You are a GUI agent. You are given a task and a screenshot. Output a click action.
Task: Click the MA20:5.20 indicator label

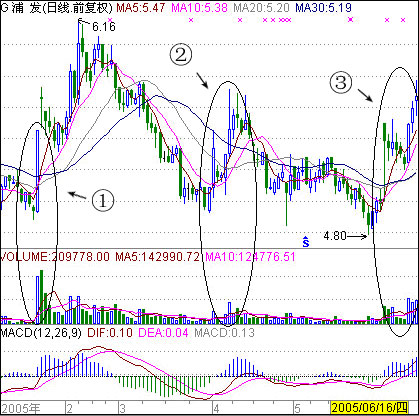coord(261,7)
